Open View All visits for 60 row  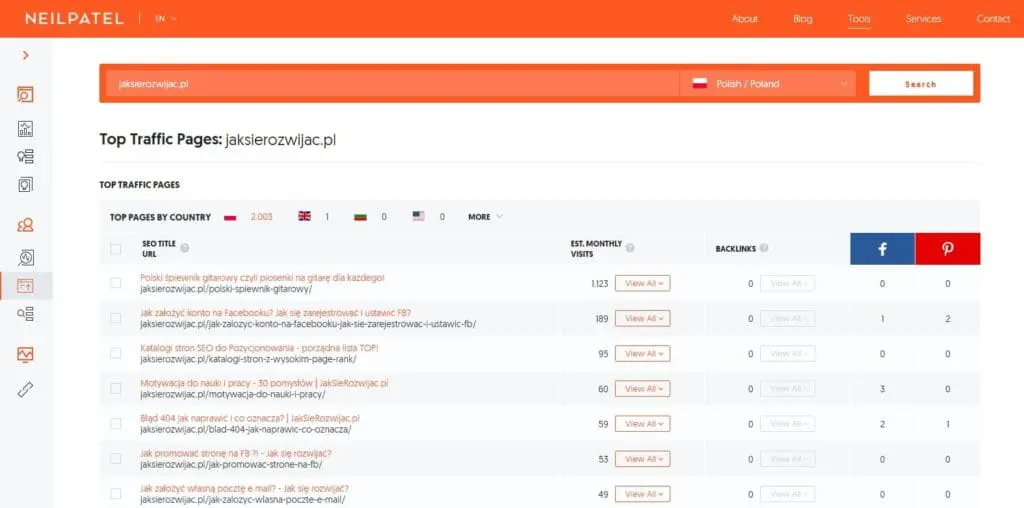[643, 389]
